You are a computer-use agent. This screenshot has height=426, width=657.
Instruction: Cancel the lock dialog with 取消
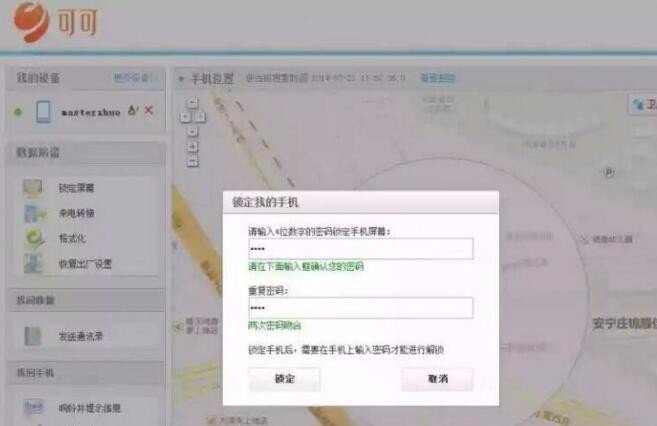pos(437,379)
